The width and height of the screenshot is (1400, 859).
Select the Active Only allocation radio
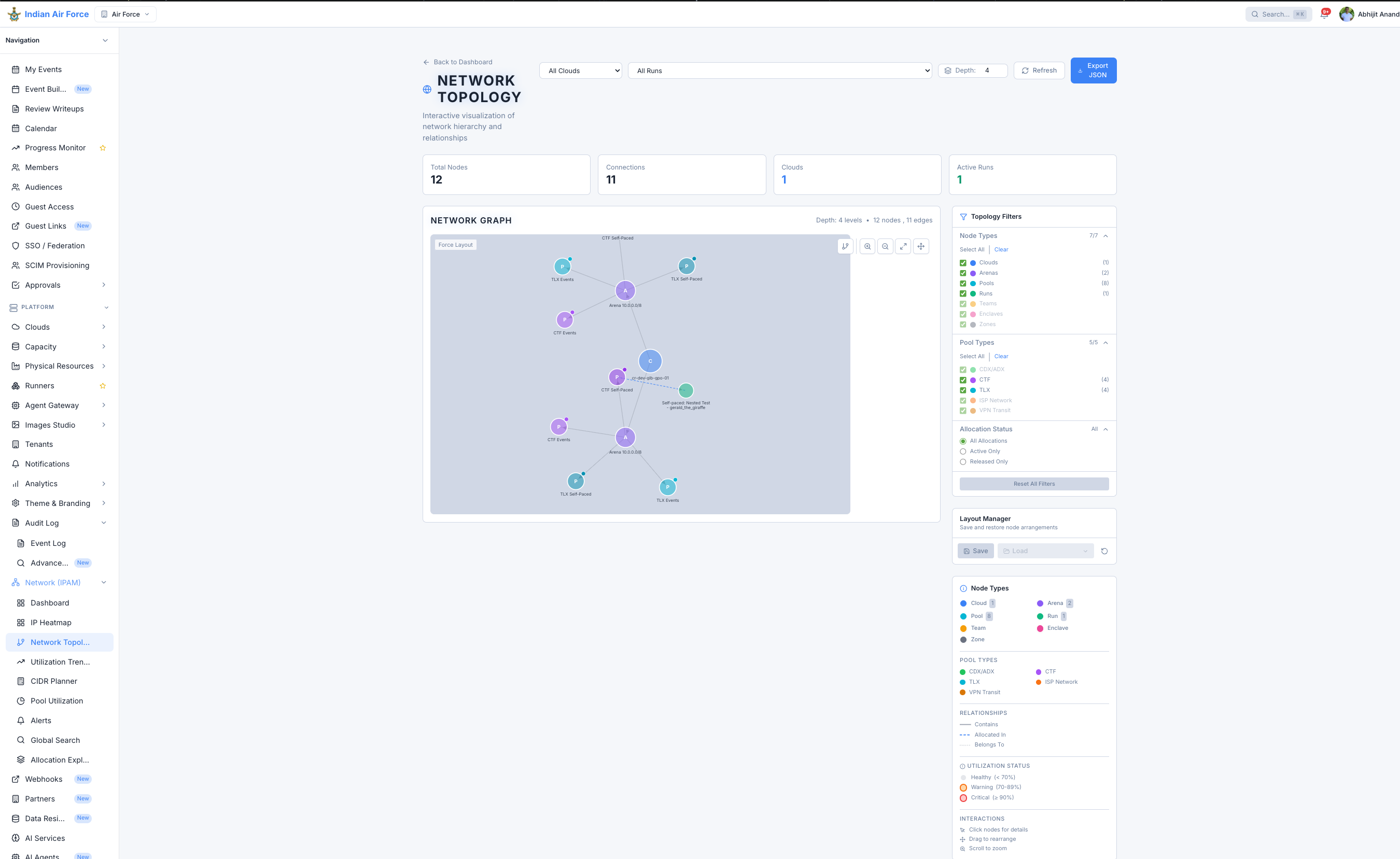(962, 452)
